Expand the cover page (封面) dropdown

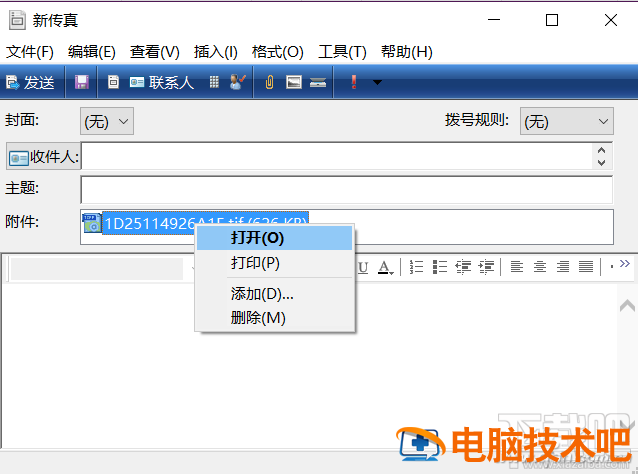[x=107, y=121]
